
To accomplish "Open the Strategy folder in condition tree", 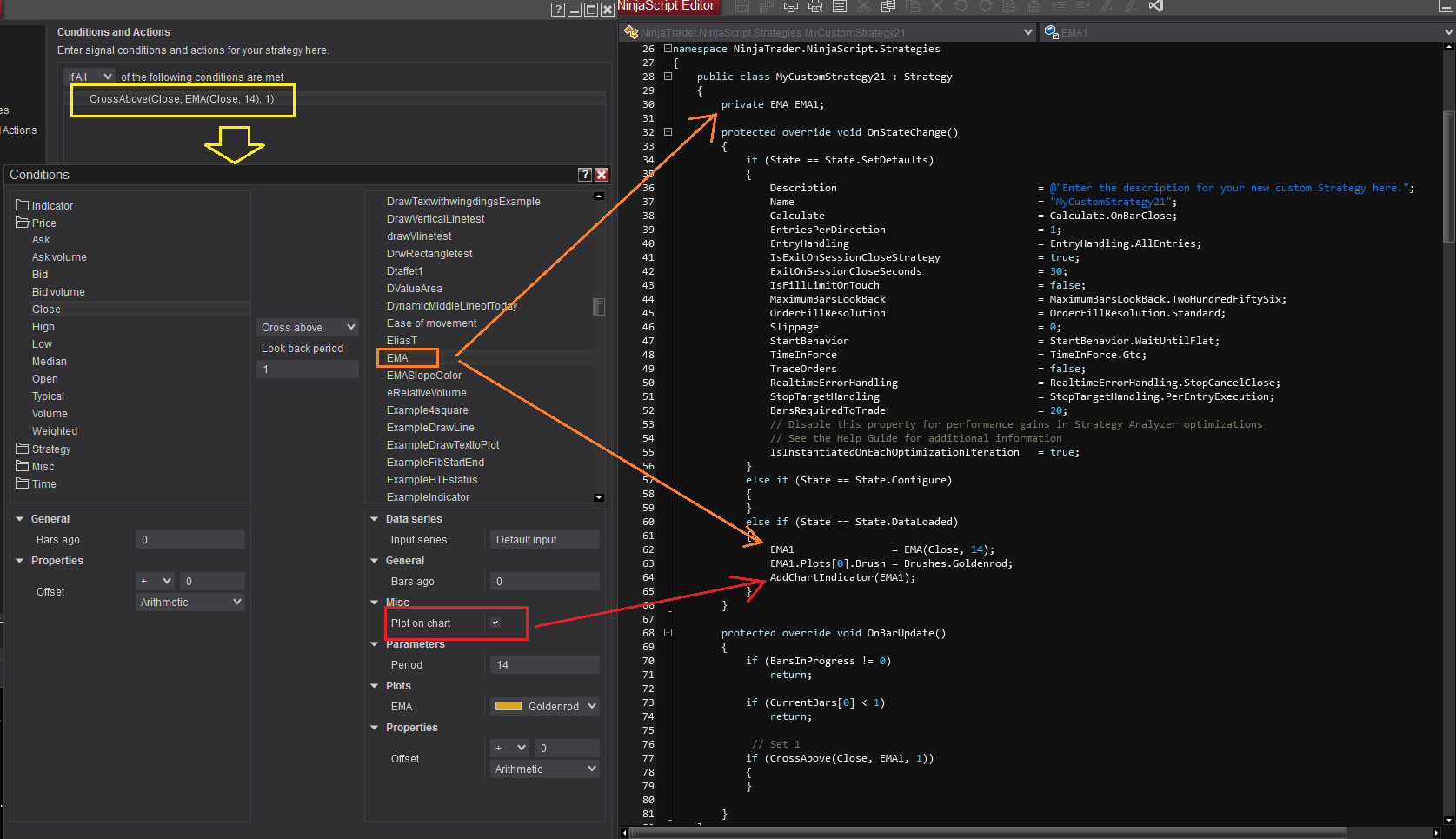I will (50, 449).
